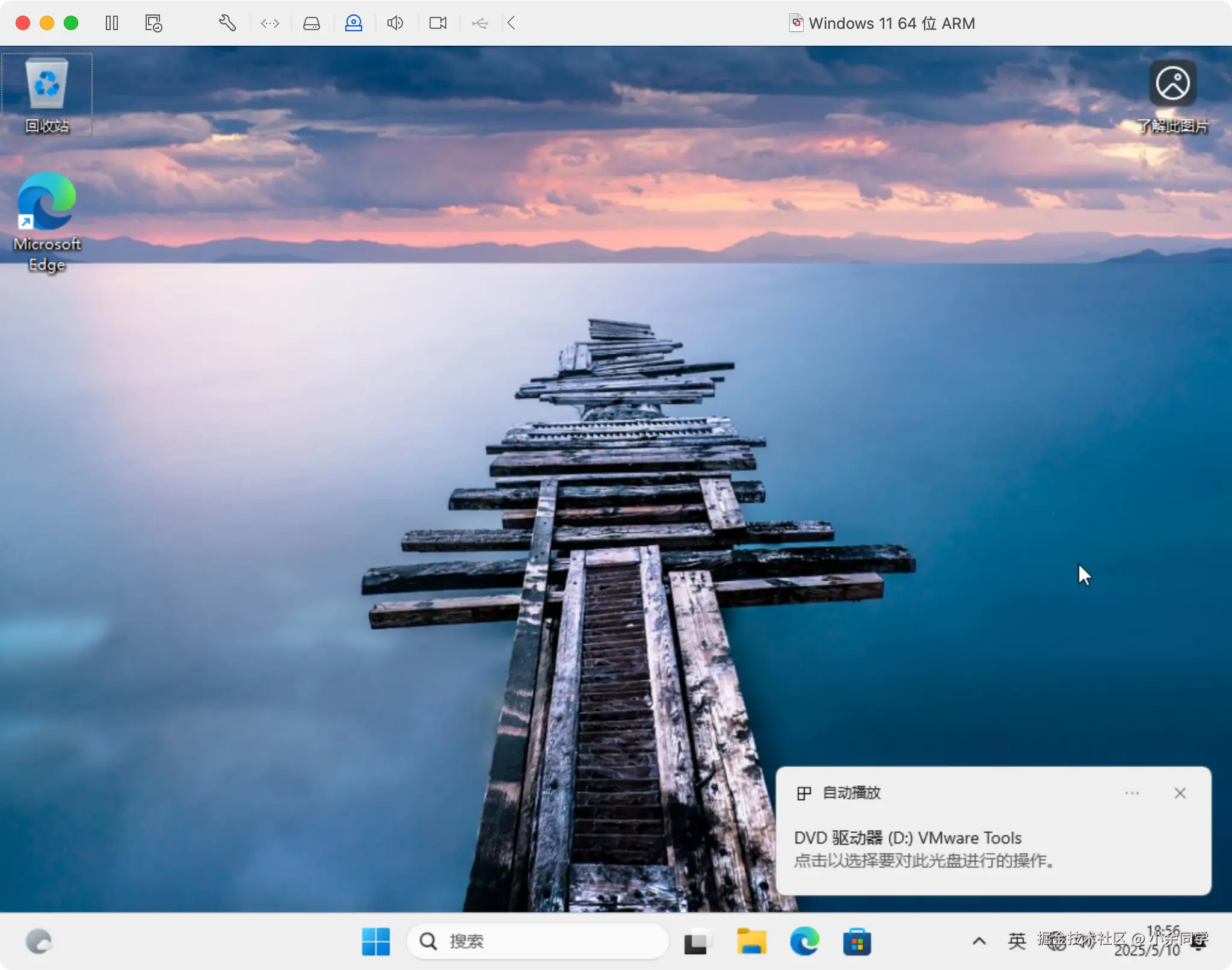The height and width of the screenshot is (970, 1232).
Task: Open AutoPlay notification options ellipsis
Action: tap(1132, 793)
